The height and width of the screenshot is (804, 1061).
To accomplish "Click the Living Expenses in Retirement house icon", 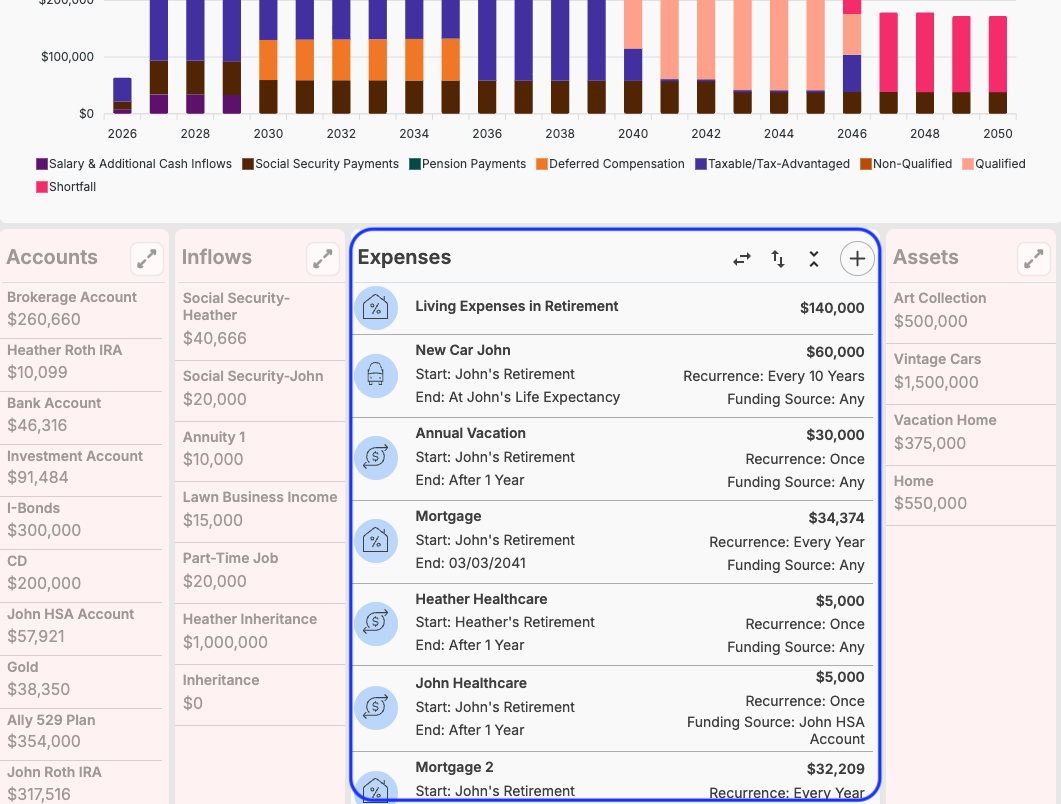I will coord(376,308).
